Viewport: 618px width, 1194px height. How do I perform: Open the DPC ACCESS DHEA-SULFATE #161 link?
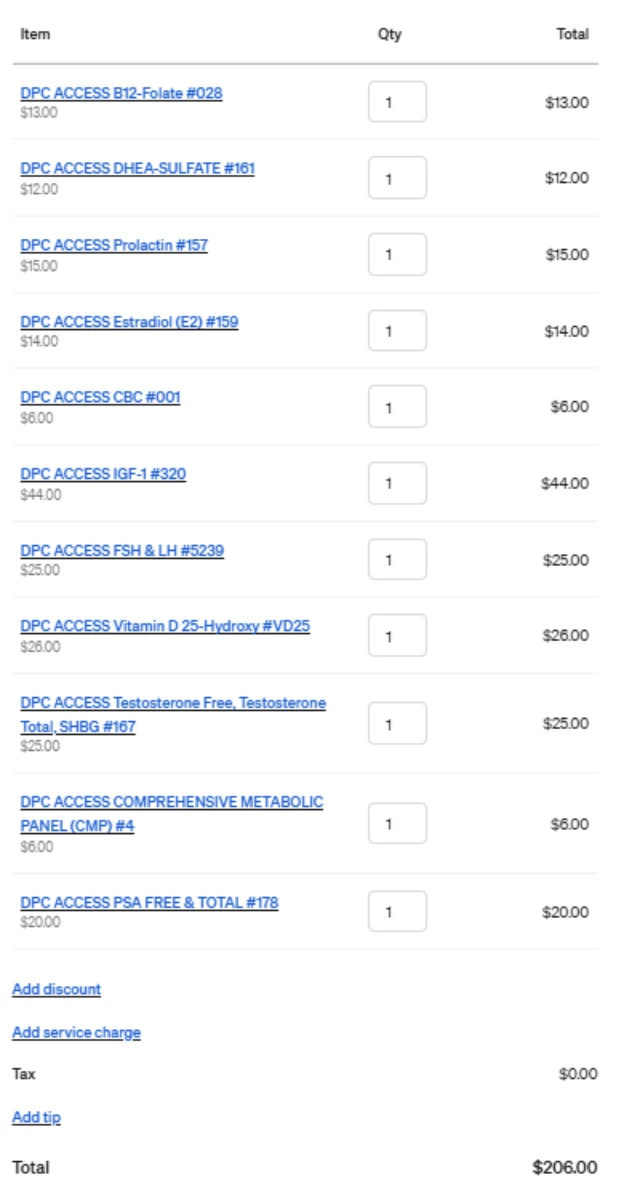click(x=137, y=168)
